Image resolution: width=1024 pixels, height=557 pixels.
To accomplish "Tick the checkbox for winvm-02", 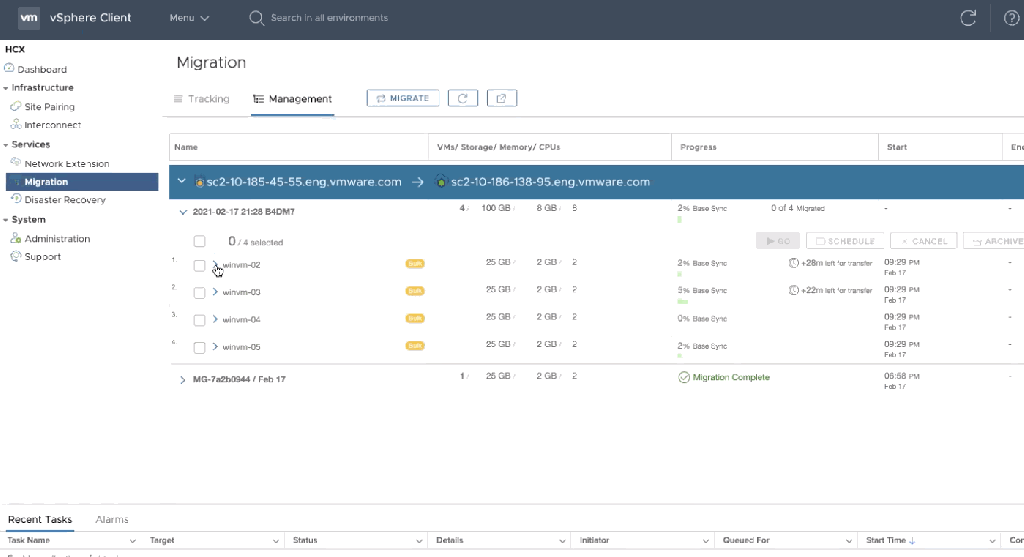I will tap(199, 265).
